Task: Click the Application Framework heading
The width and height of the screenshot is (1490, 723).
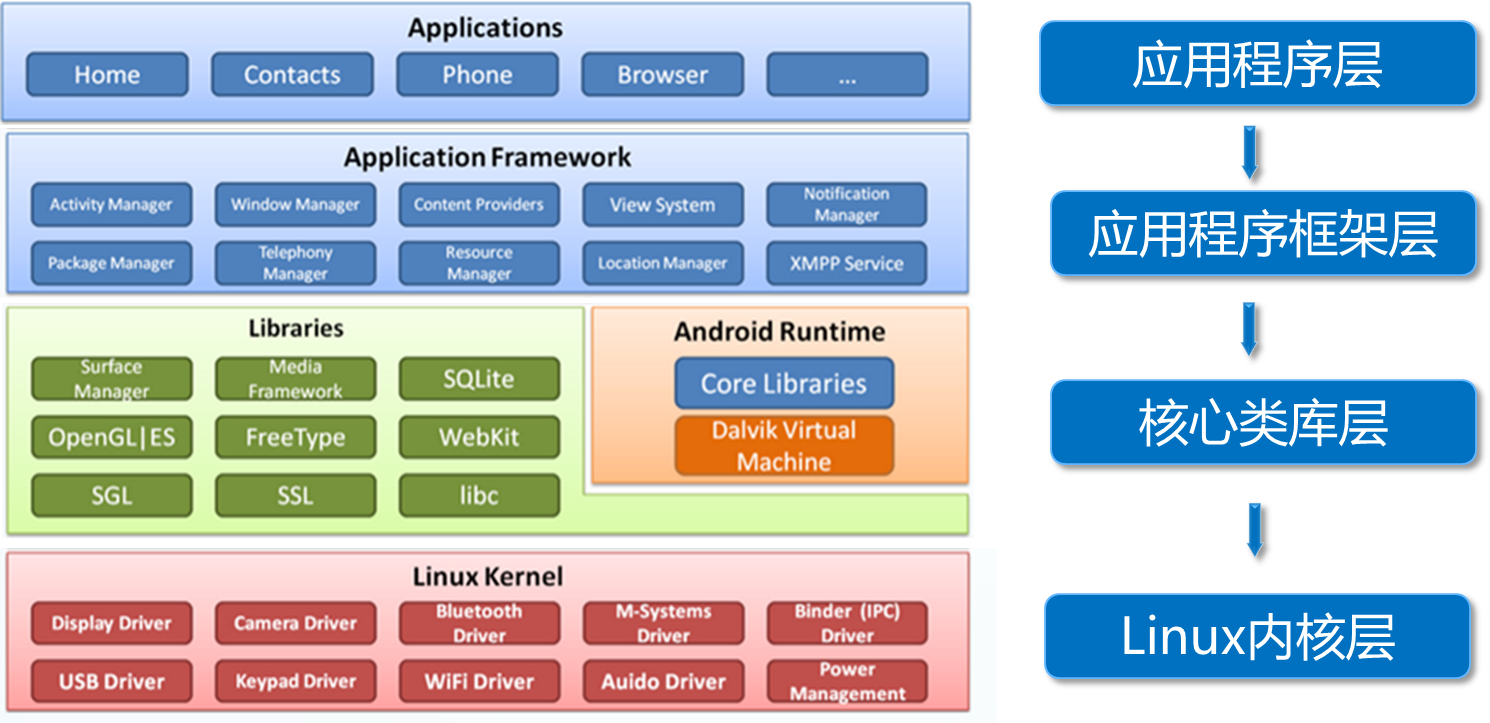Action: [487, 157]
